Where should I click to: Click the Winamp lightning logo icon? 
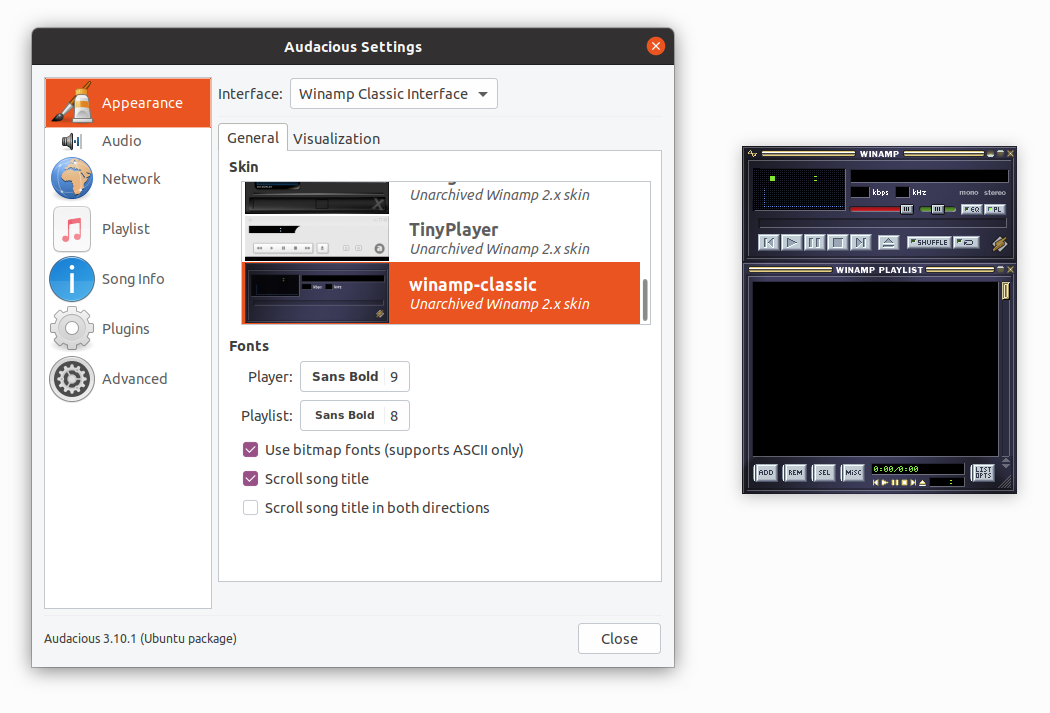753,153
